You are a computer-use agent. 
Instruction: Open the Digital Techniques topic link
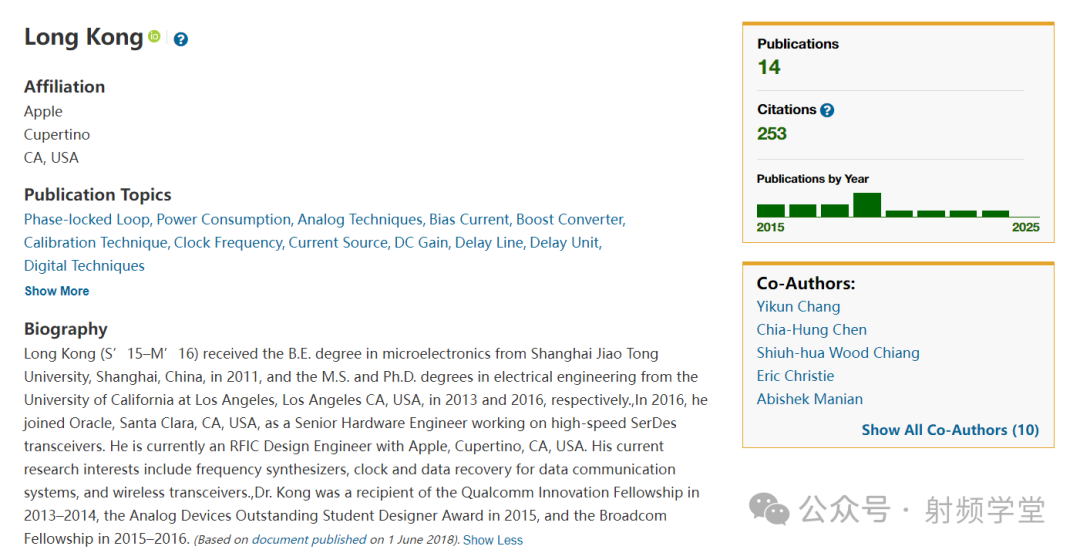point(84,266)
